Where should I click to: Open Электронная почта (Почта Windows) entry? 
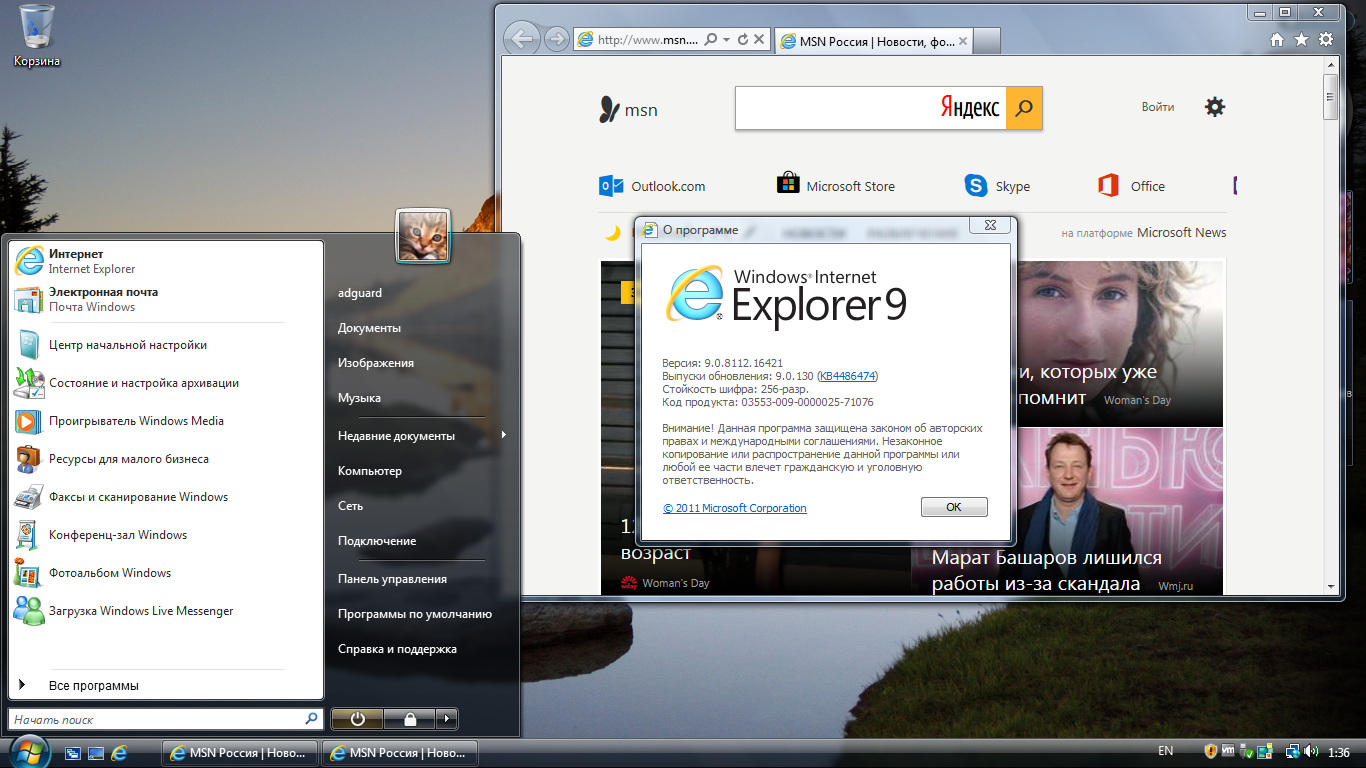click(166, 299)
